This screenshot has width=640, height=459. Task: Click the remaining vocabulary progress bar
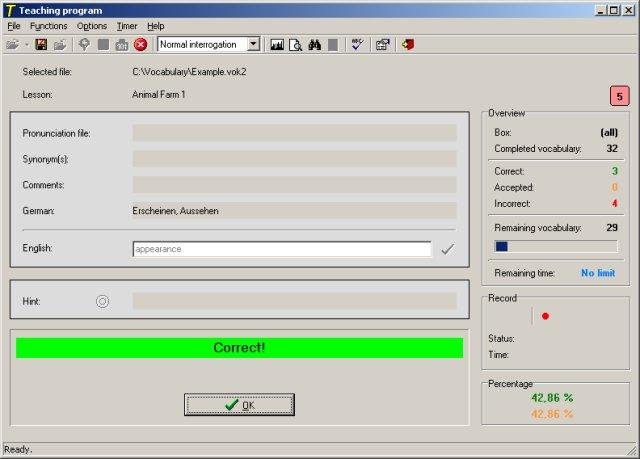point(556,246)
